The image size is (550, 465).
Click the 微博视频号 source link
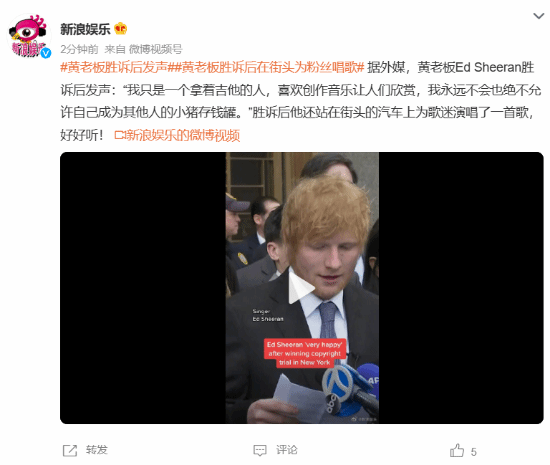[155, 49]
